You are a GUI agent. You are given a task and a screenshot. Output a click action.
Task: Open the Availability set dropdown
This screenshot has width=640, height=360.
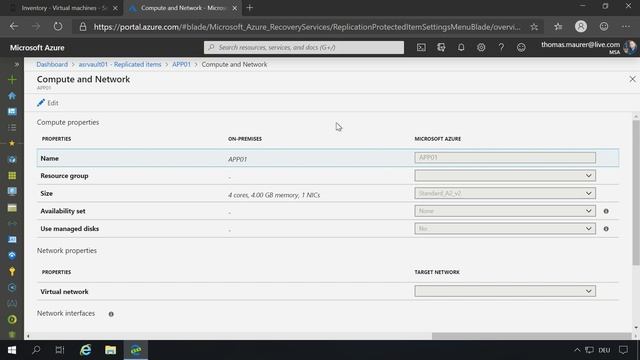click(x=505, y=211)
